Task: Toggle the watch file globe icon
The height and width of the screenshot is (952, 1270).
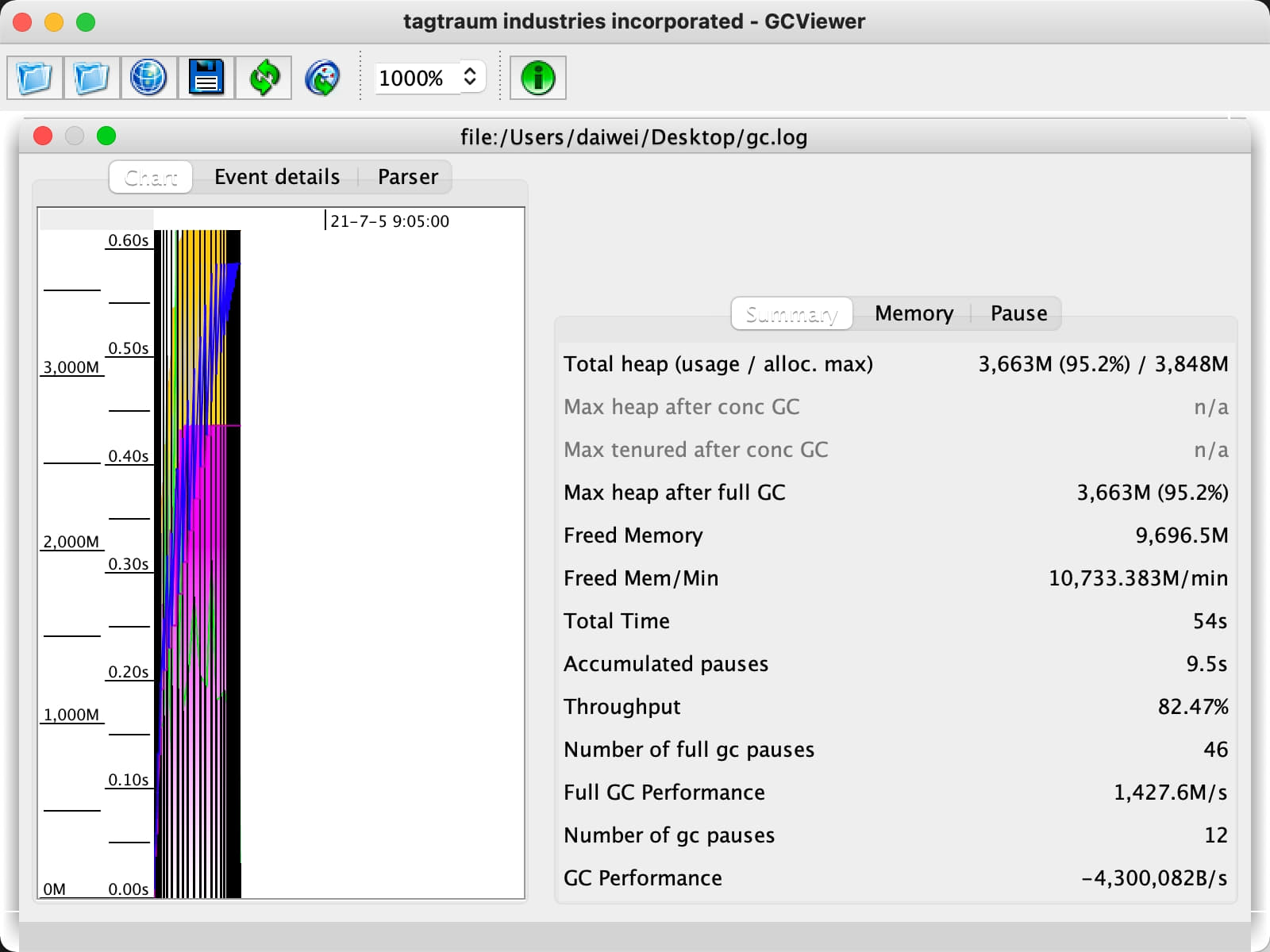Action: 322,78
